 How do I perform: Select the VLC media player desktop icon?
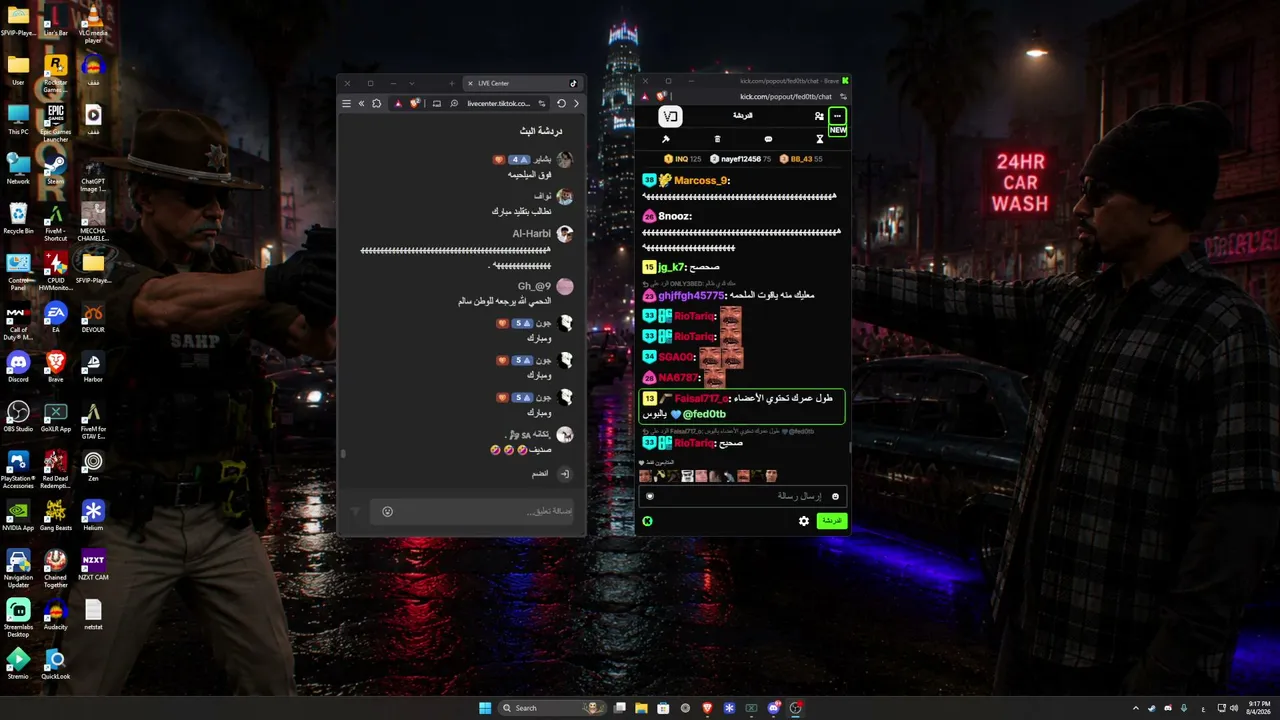pyautogui.click(x=93, y=24)
